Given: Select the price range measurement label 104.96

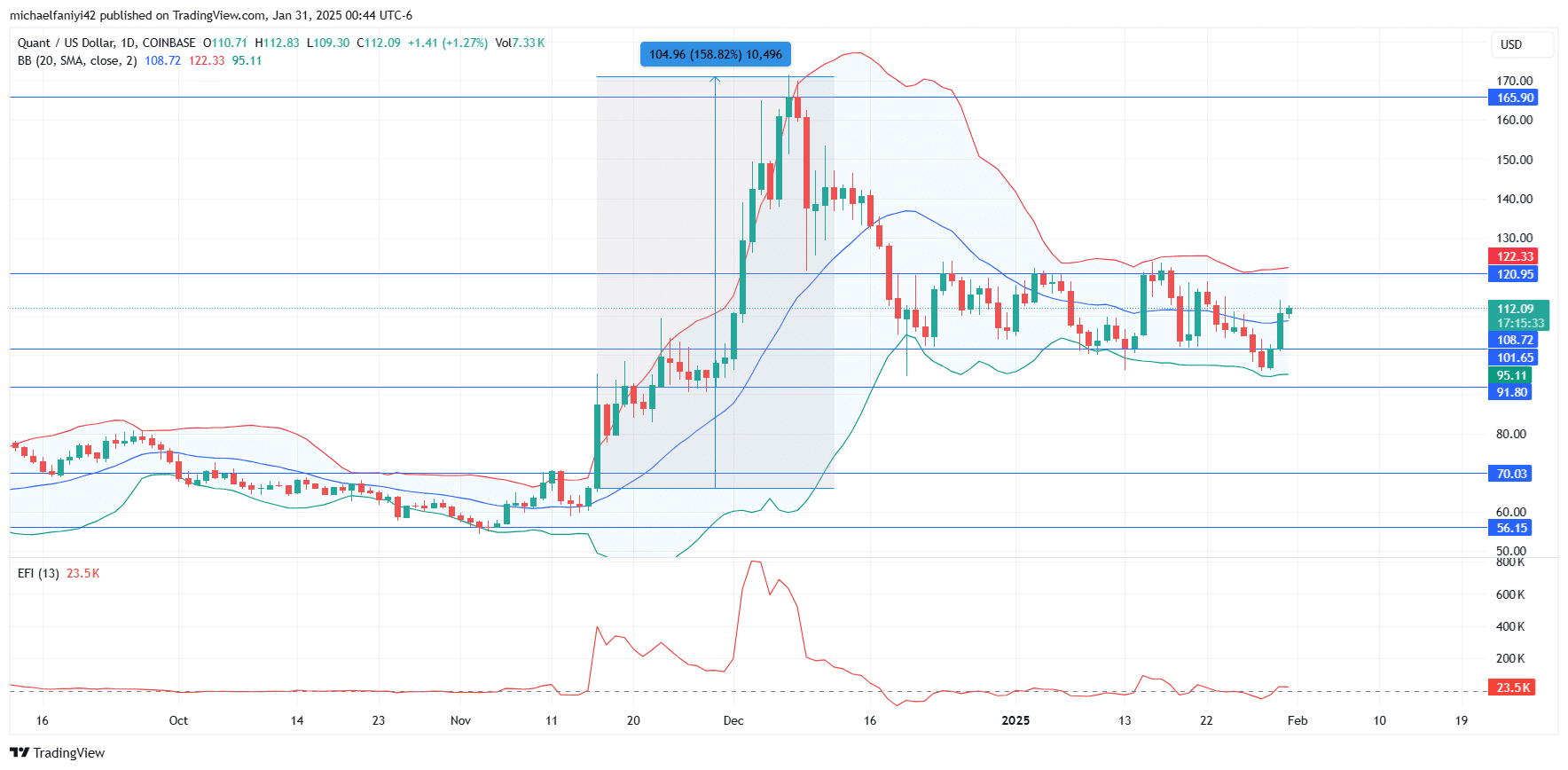Looking at the screenshot, I should 715,54.
